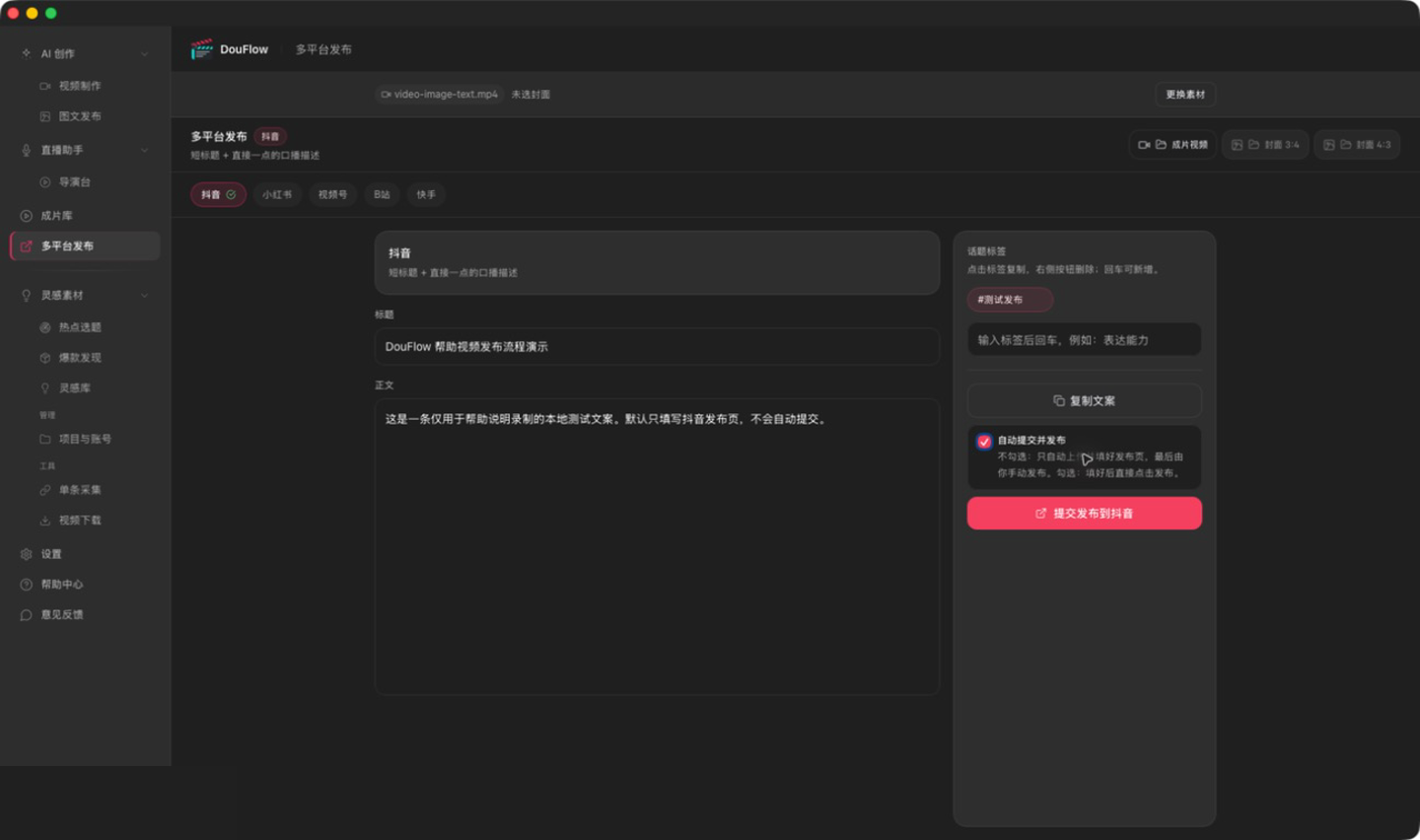Open the 成片视频 folder button
Image resolution: width=1420 pixels, height=840 pixels.
point(1172,145)
